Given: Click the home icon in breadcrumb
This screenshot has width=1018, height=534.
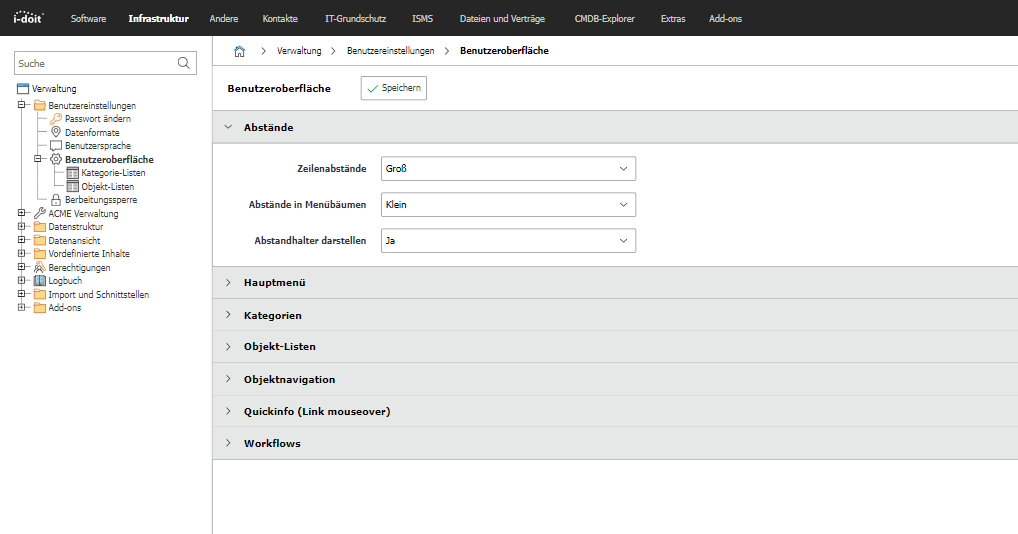Looking at the screenshot, I should click(240, 51).
